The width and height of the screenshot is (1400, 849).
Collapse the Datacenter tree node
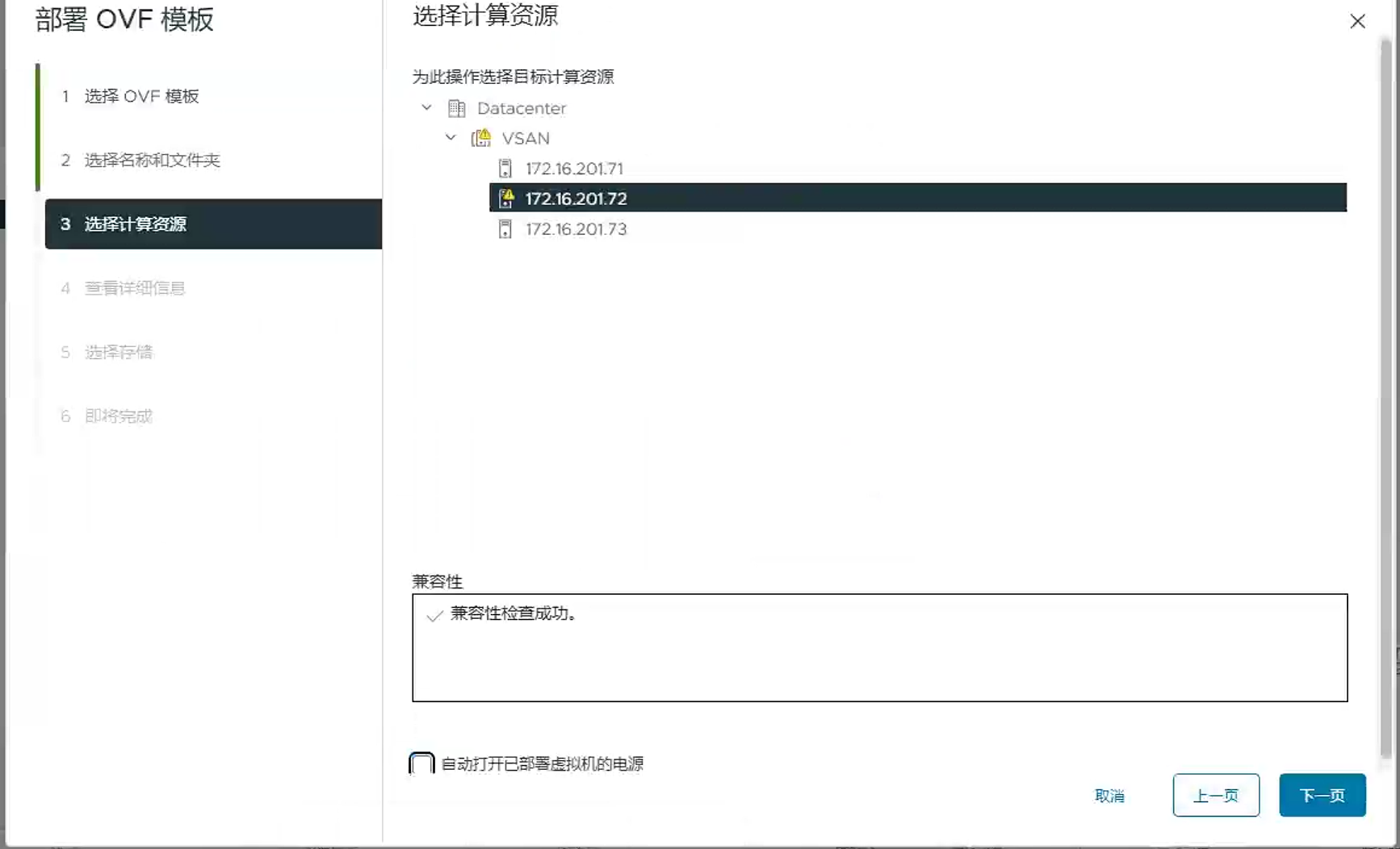click(x=426, y=107)
